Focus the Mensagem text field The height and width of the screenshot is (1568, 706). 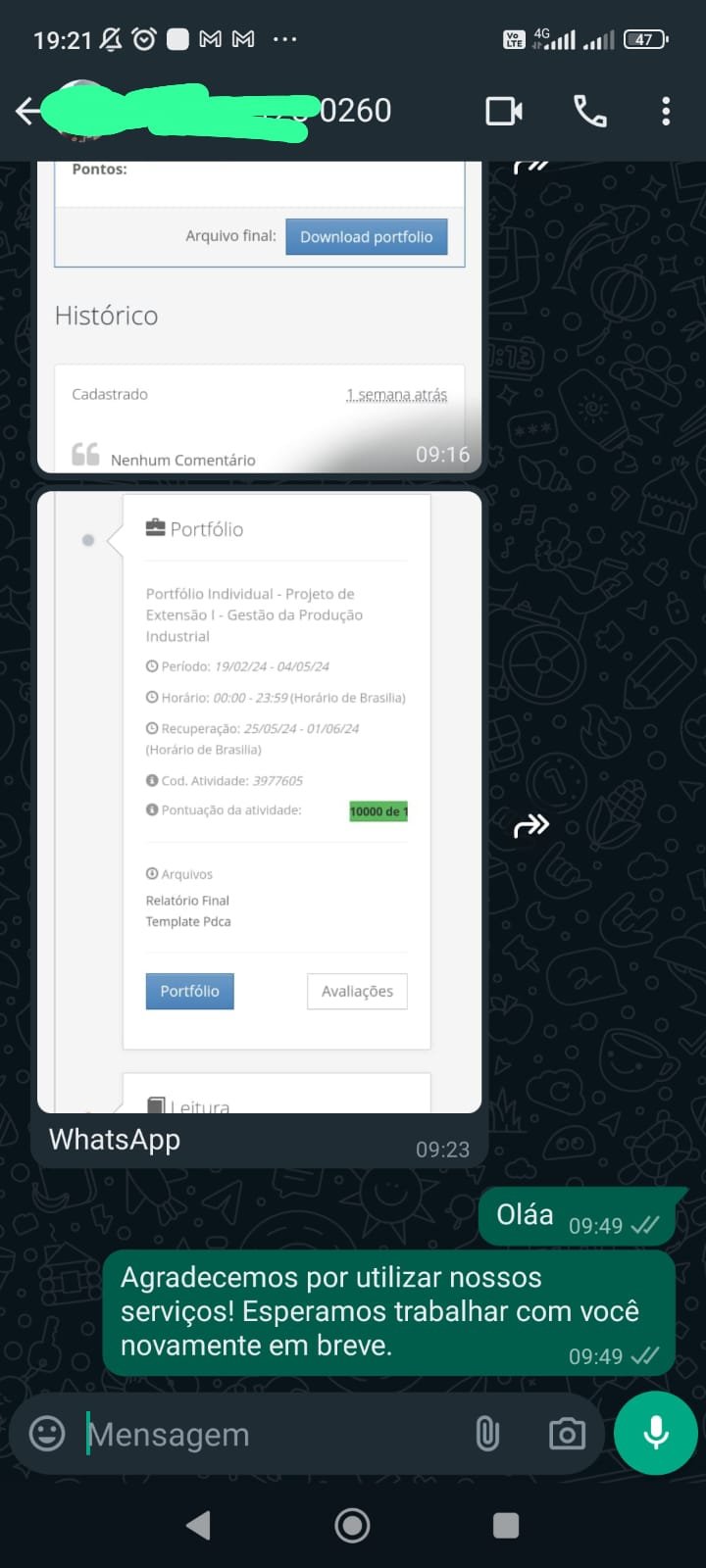(275, 1434)
